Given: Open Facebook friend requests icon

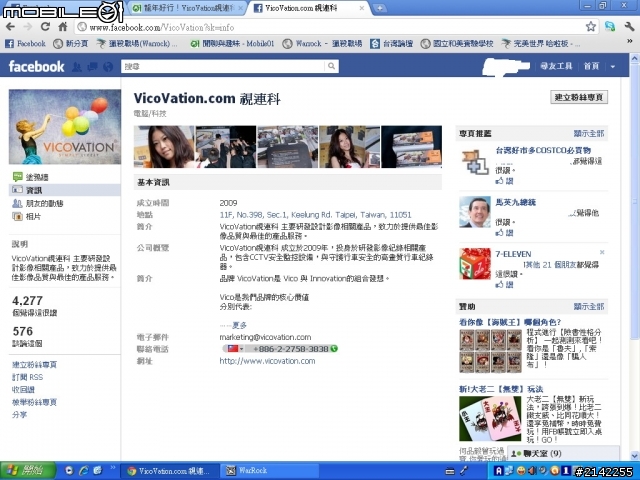Looking at the screenshot, I should [77, 67].
